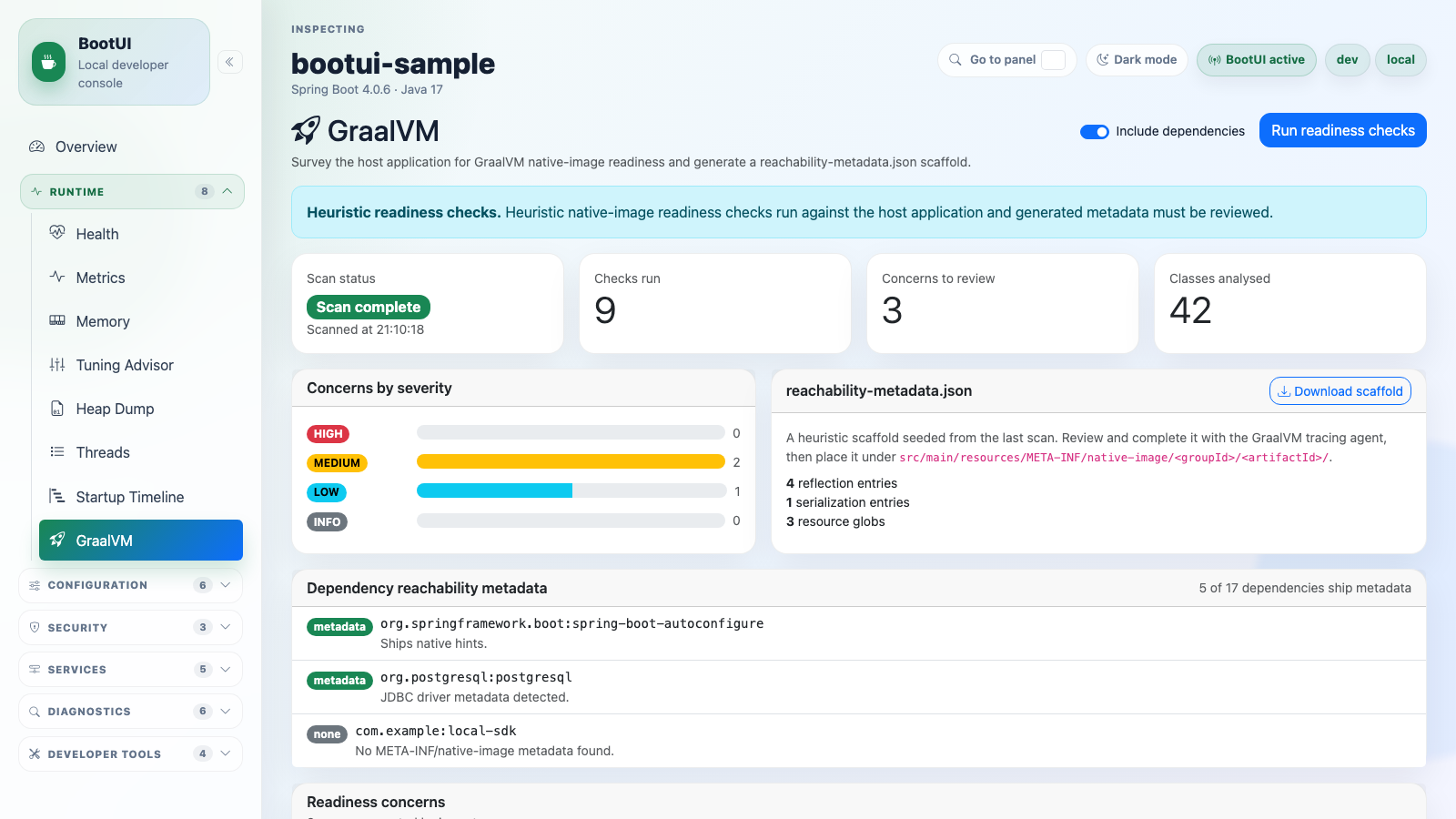Click the INFO severity badge

pyautogui.click(x=327, y=521)
